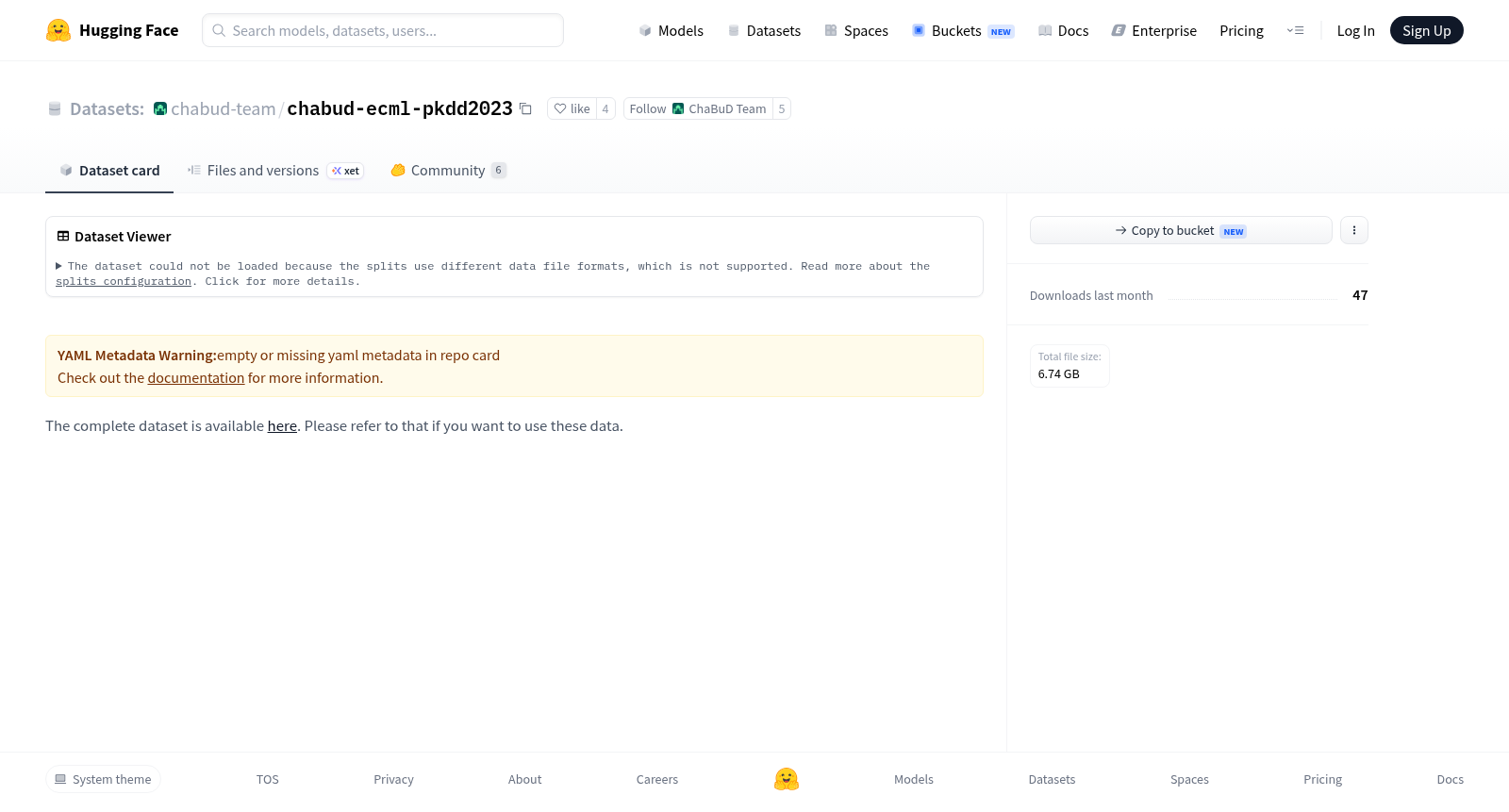Open Privacy footer link
Viewport: 1509px width, 812px height.
click(393, 779)
